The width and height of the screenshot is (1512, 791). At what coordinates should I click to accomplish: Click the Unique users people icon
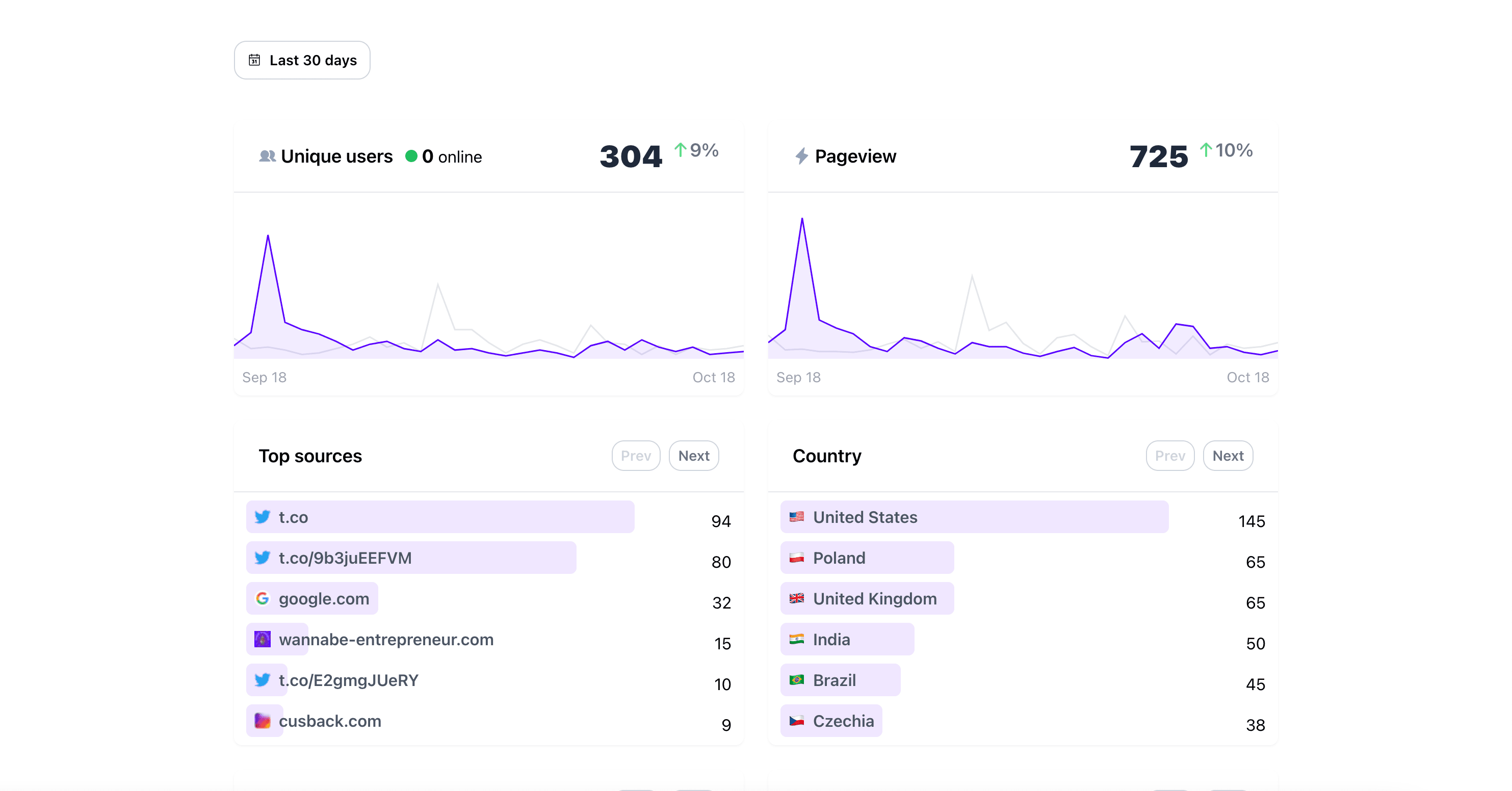tap(267, 156)
